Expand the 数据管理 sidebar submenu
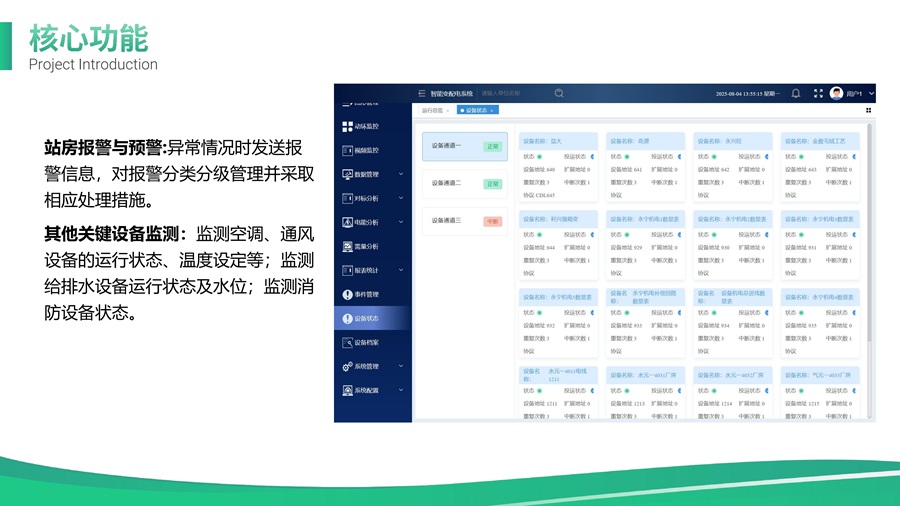 click(401, 174)
